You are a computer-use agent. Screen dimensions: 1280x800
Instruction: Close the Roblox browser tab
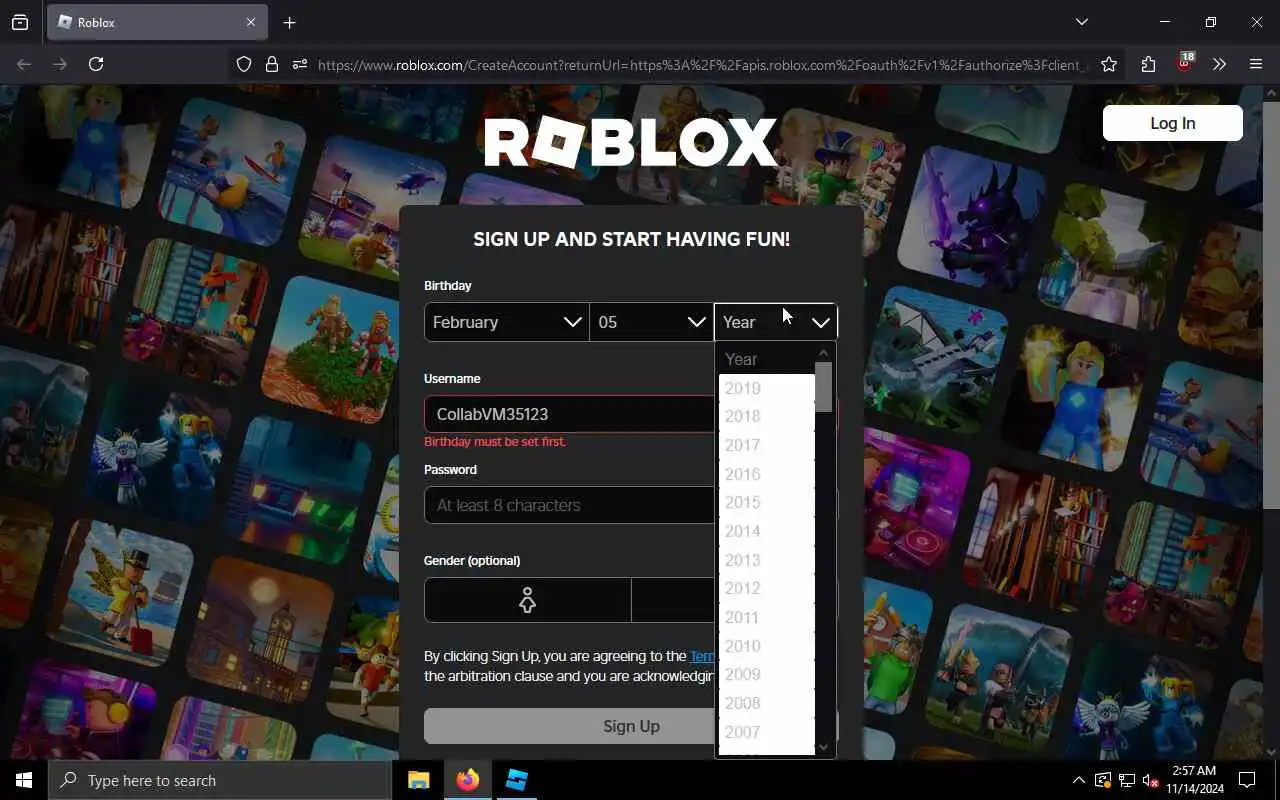(x=251, y=22)
